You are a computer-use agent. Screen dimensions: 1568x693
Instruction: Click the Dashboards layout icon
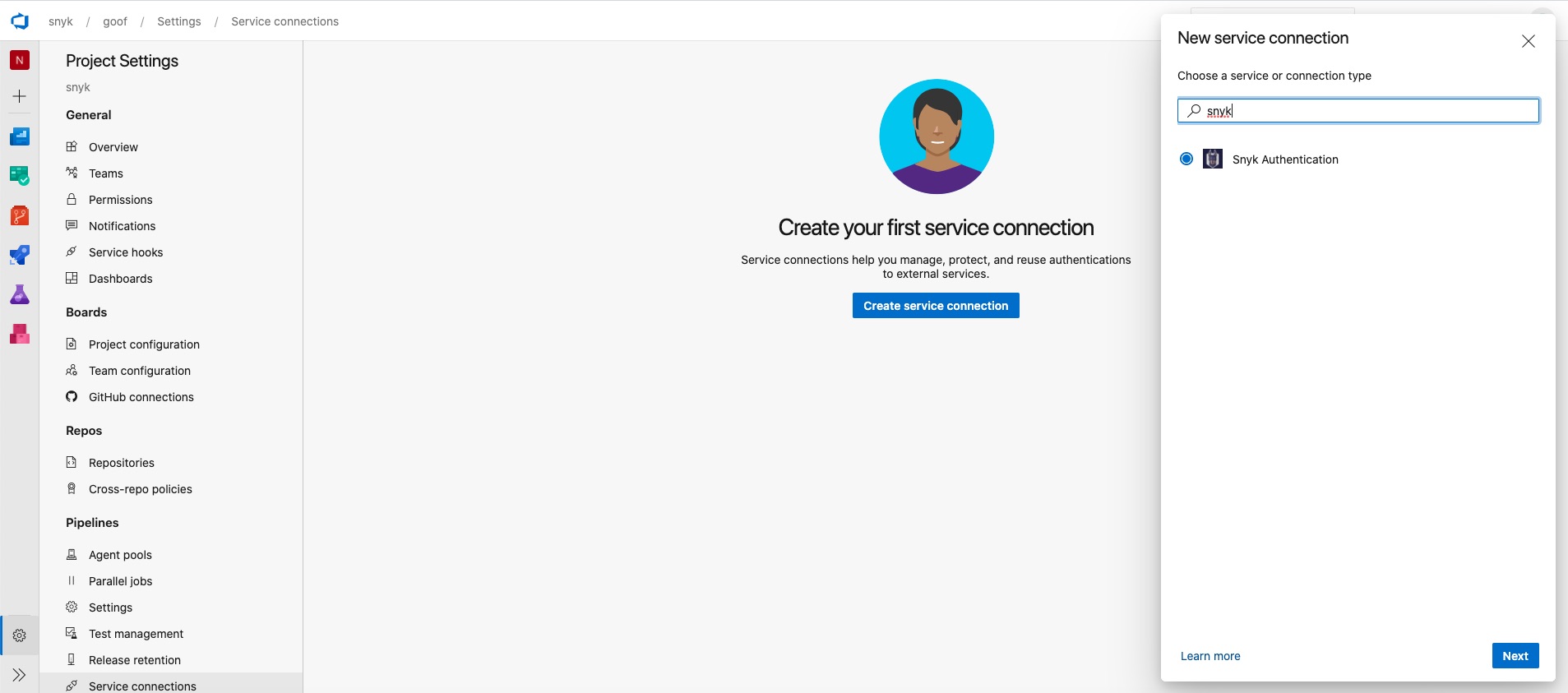click(x=72, y=278)
